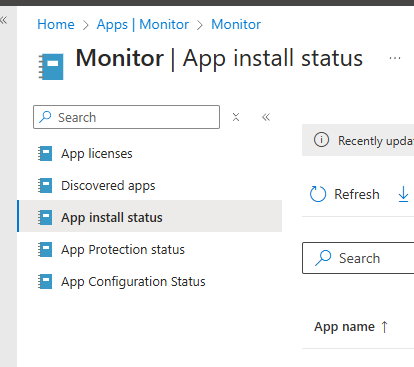Click the App Configuration Status notebook icon
Image resolution: width=414 pixels, height=367 pixels.
(45, 282)
